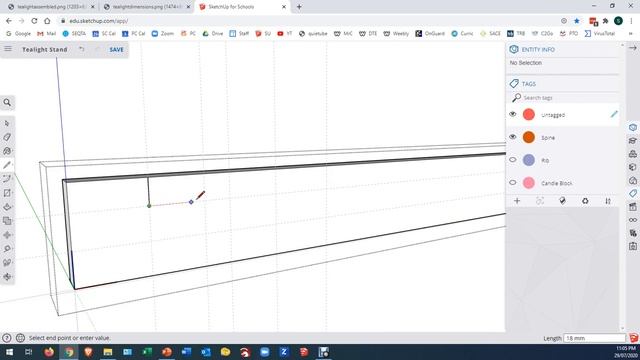The image size is (640, 360).
Task: Open Entity Info panel icon in sidebar
Action: pos(633,127)
